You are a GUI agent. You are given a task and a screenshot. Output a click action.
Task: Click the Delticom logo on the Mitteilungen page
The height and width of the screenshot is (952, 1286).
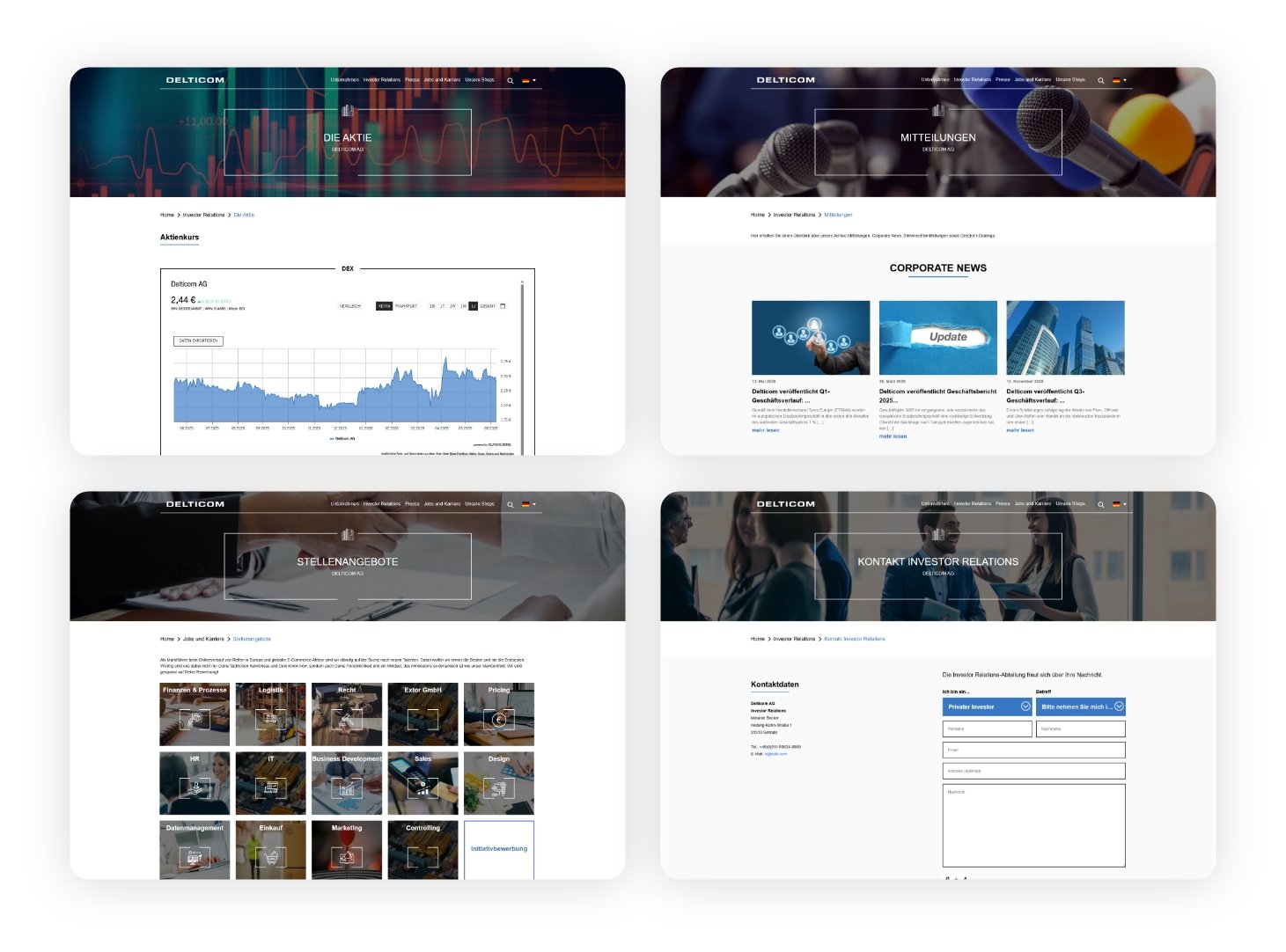[x=785, y=80]
